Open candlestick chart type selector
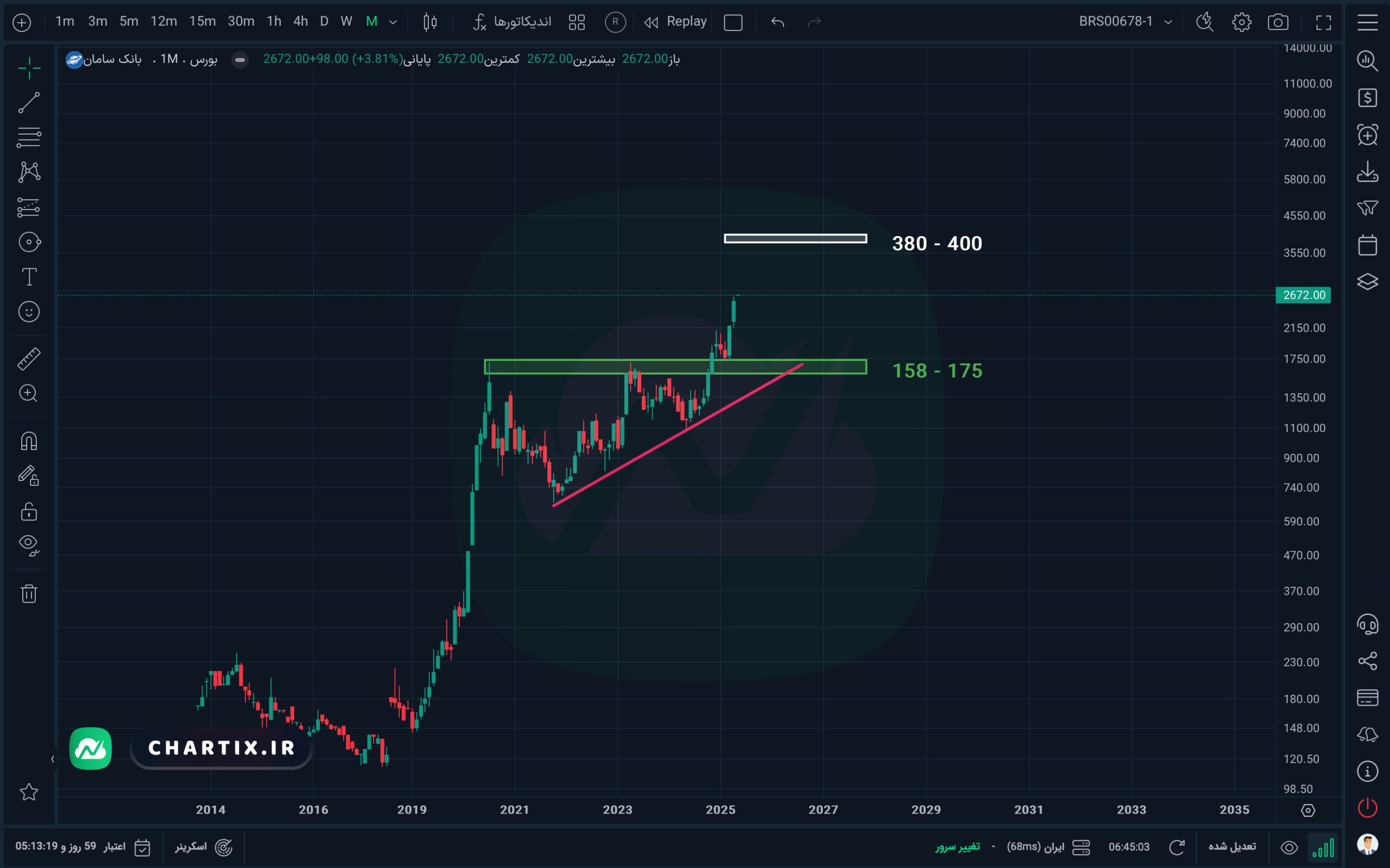 430,22
